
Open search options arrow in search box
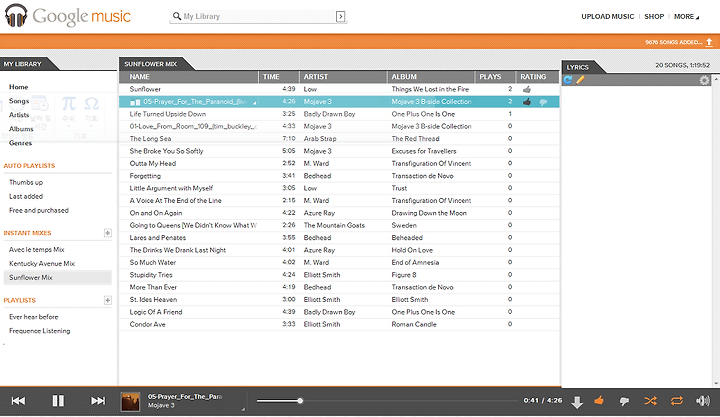click(x=341, y=17)
